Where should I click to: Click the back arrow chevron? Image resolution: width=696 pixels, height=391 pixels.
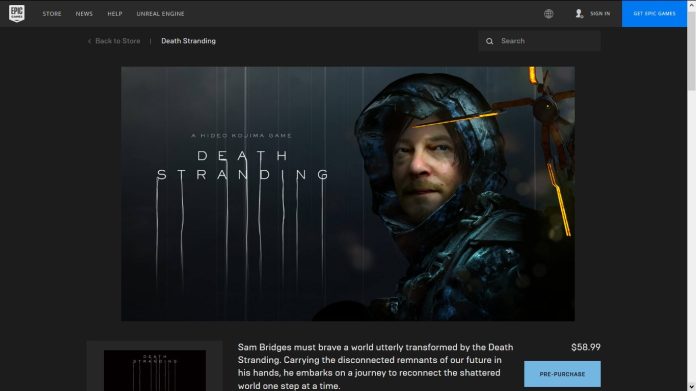point(89,41)
